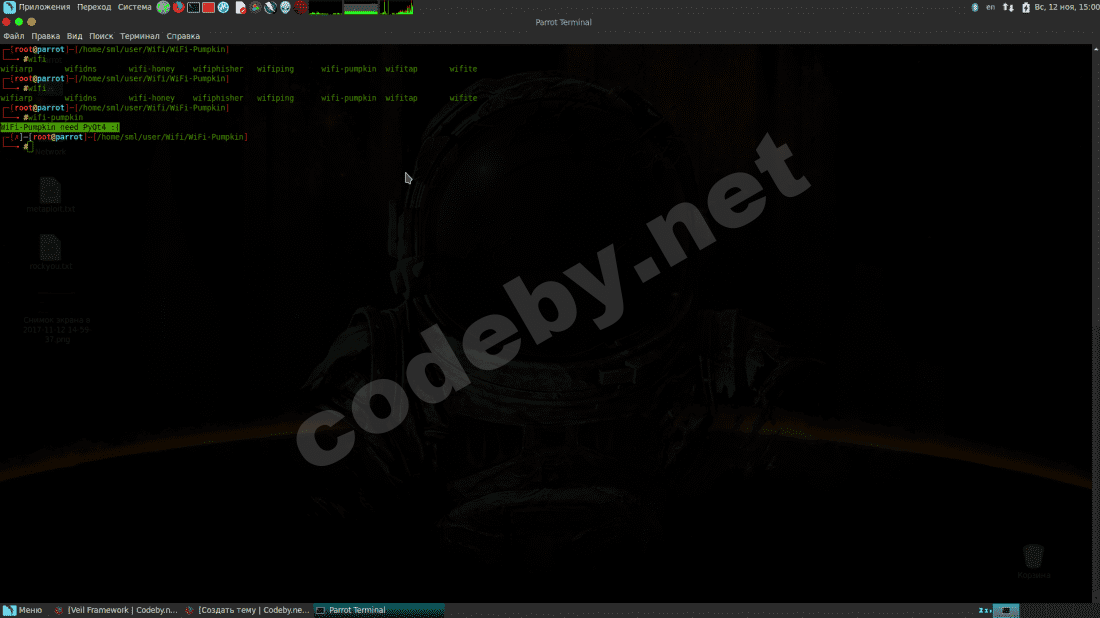Open the Система system menu
Viewport: 1100px width, 618px height.
[135, 7]
